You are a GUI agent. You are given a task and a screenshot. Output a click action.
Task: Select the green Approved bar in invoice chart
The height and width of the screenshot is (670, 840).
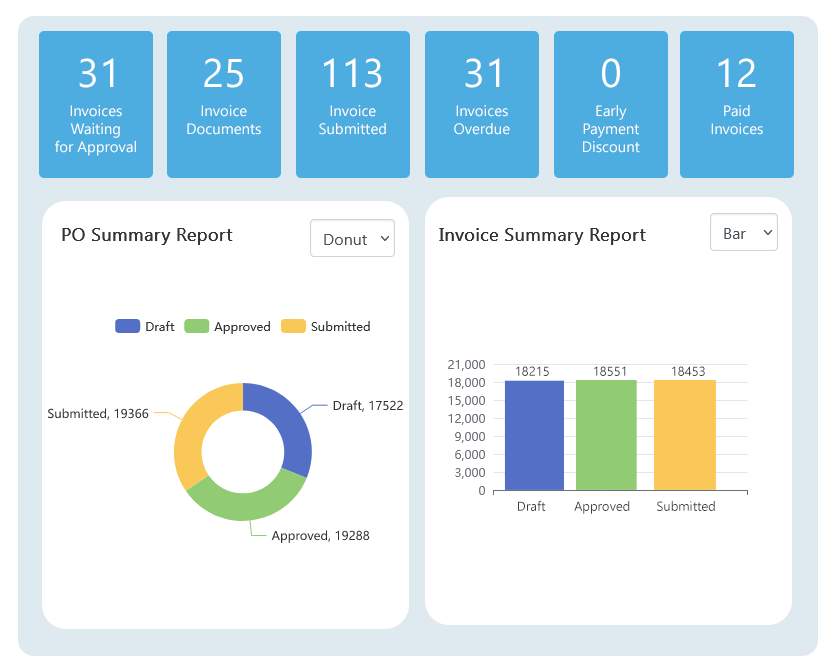pyautogui.click(x=606, y=435)
